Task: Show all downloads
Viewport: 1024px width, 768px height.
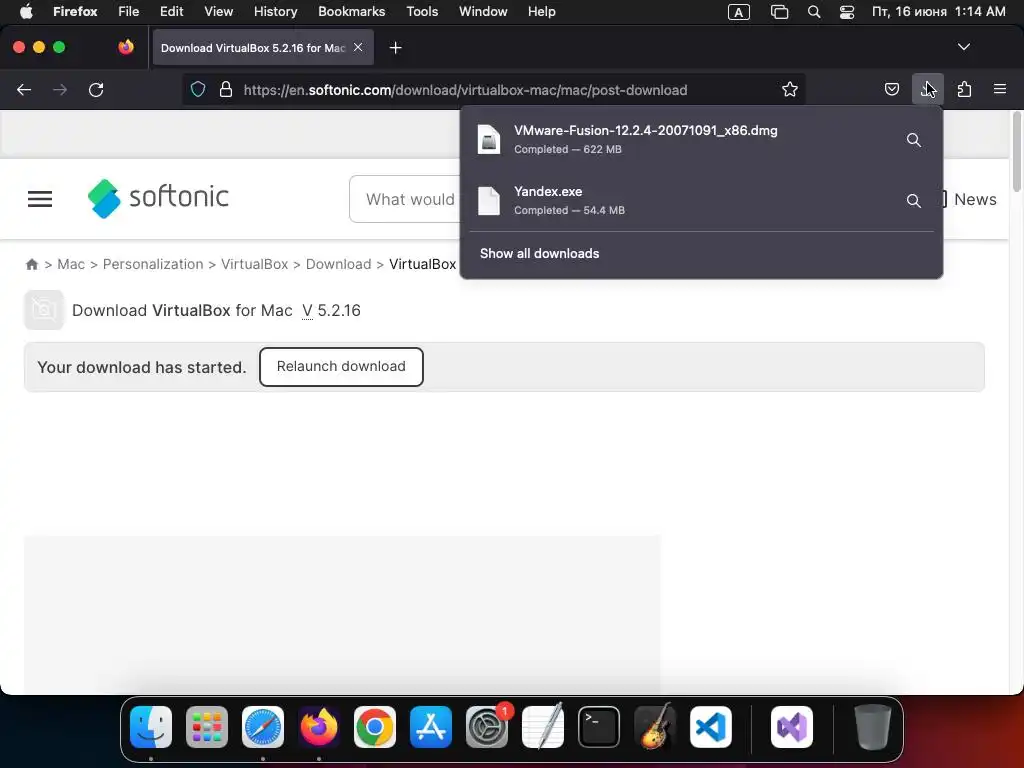Action: (539, 253)
